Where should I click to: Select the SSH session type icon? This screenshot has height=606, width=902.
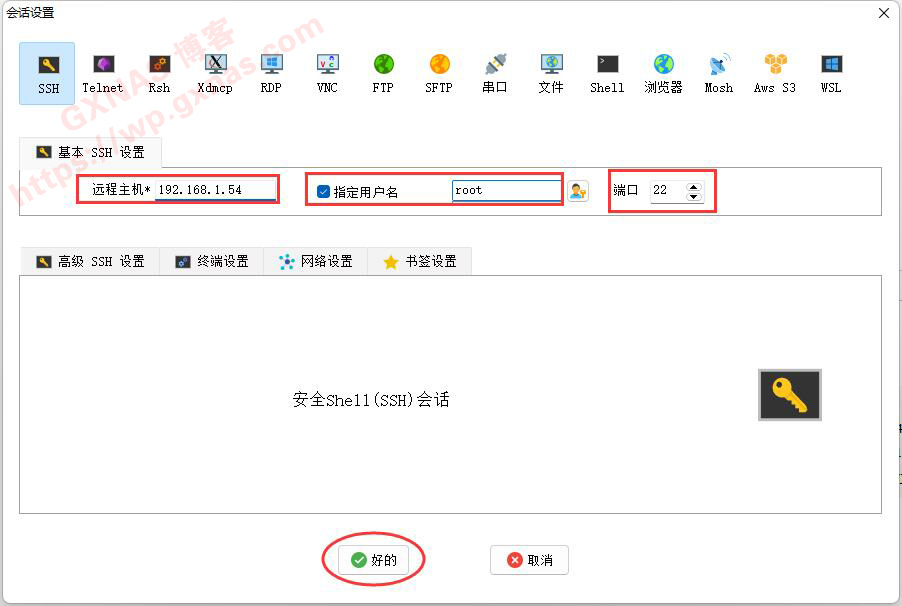[x=47, y=73]
